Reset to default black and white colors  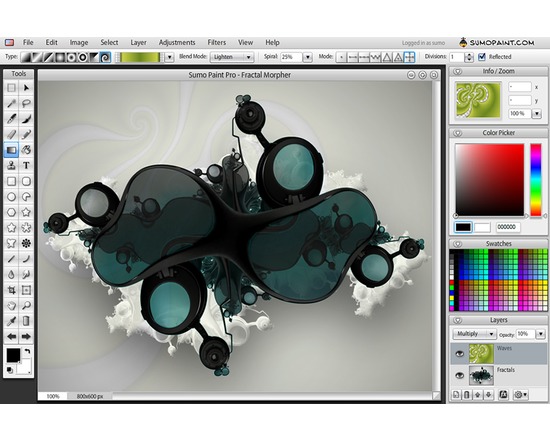pyautogui.click(x=9, y=370)
